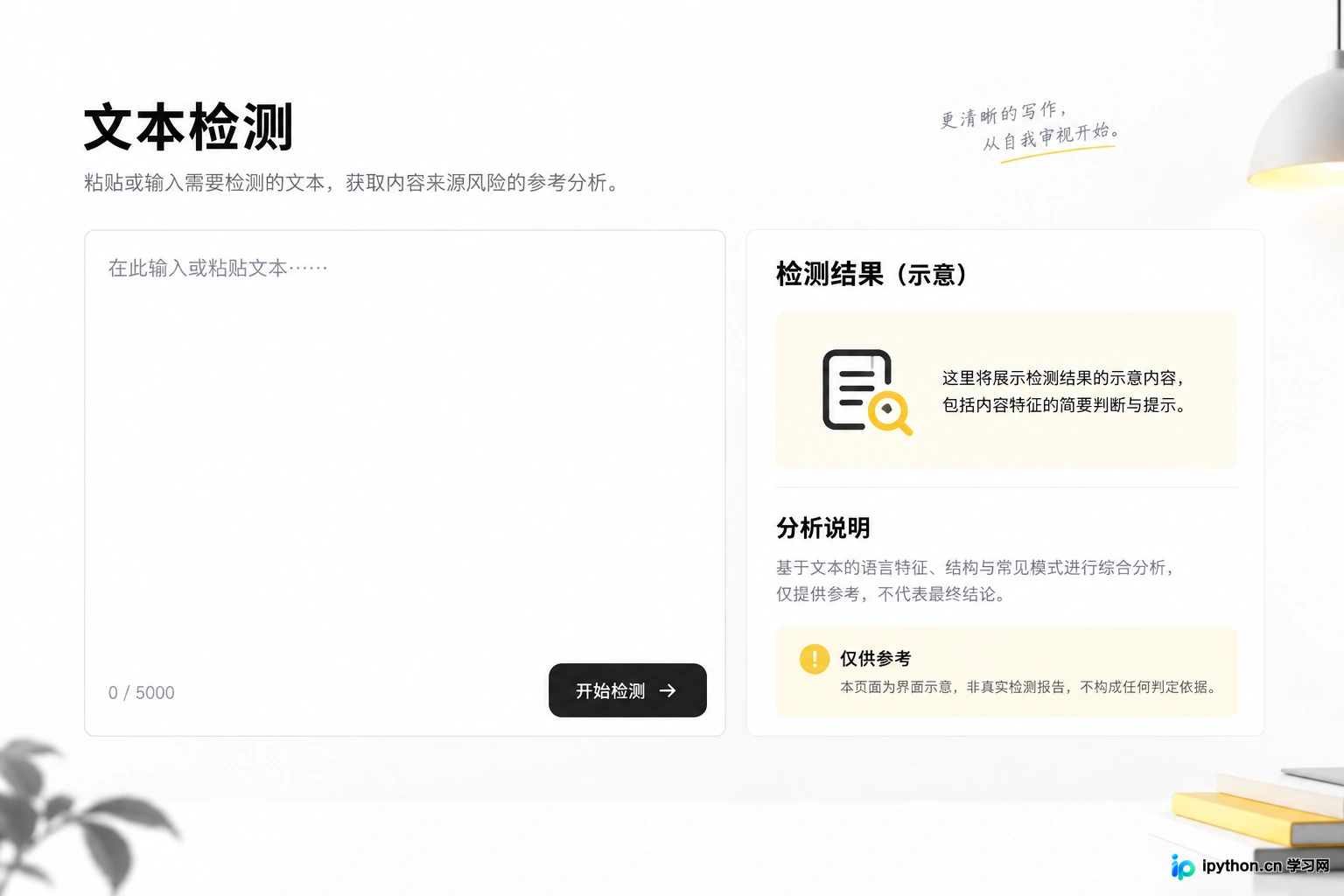The width and height of the screenshot is (1344, 896).
Task: Click the handwritten line 从自我审视开始
Action: [x=1051, y=136]
